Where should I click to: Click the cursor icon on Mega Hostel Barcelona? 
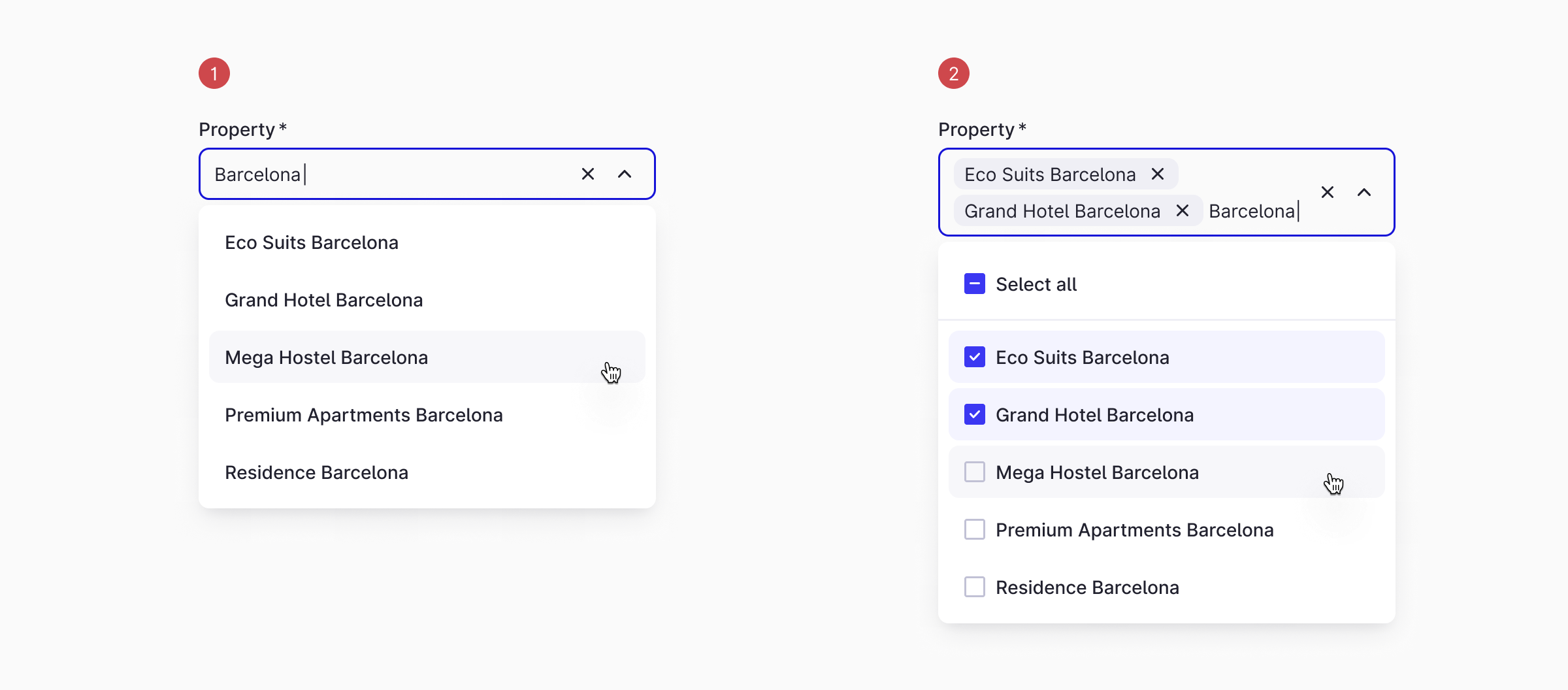click(x=611, y=371)
